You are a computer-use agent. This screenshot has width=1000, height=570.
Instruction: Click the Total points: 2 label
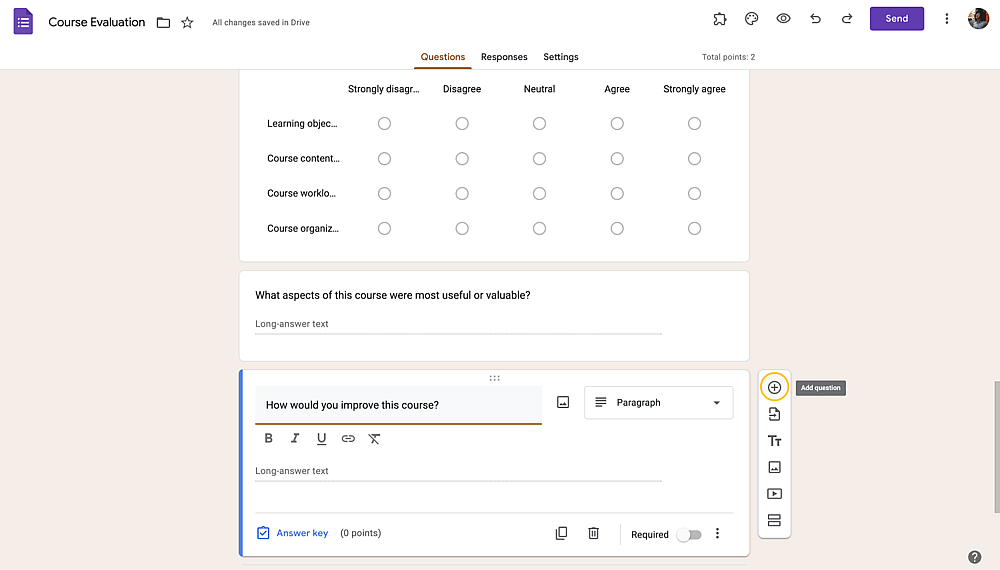728,57
